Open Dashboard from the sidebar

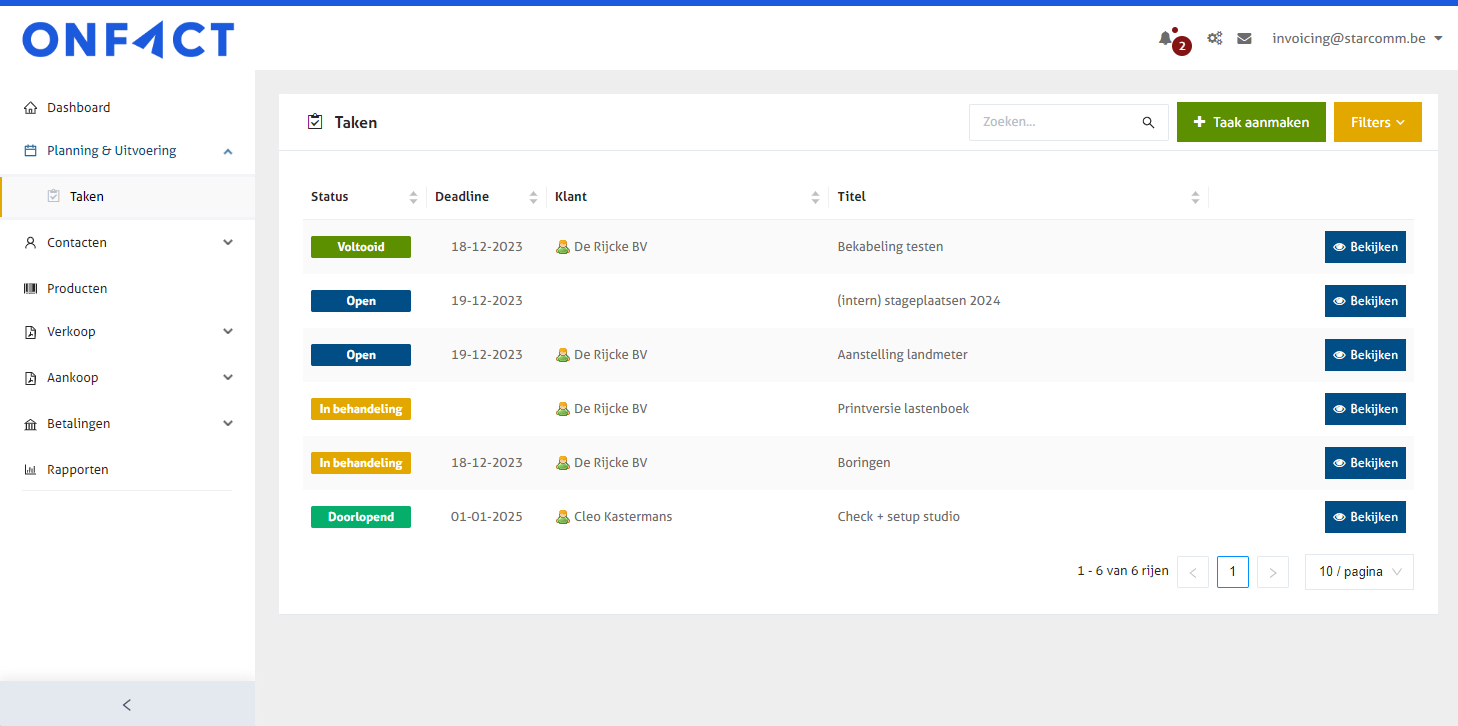pyautogui.click(x=78, y=107)
